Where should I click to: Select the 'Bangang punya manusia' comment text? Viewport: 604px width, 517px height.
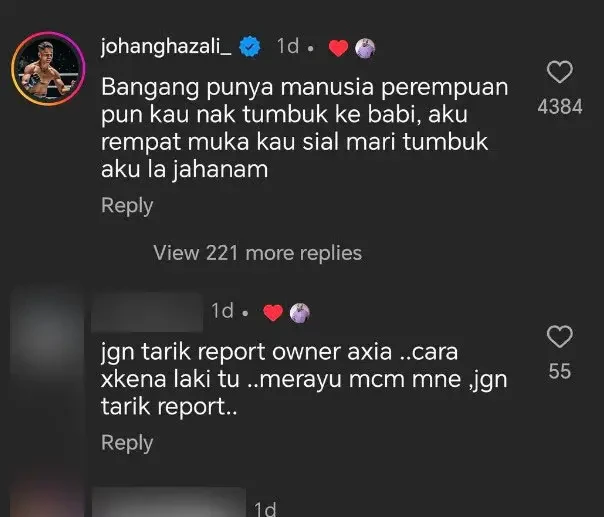(x=305, y=128)
